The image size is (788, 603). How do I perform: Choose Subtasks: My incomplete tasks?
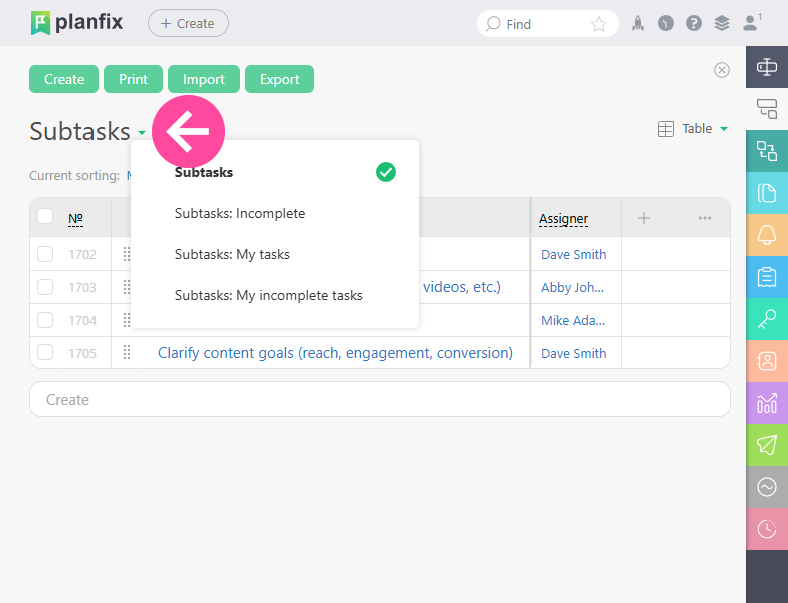[x=268, y=295]
